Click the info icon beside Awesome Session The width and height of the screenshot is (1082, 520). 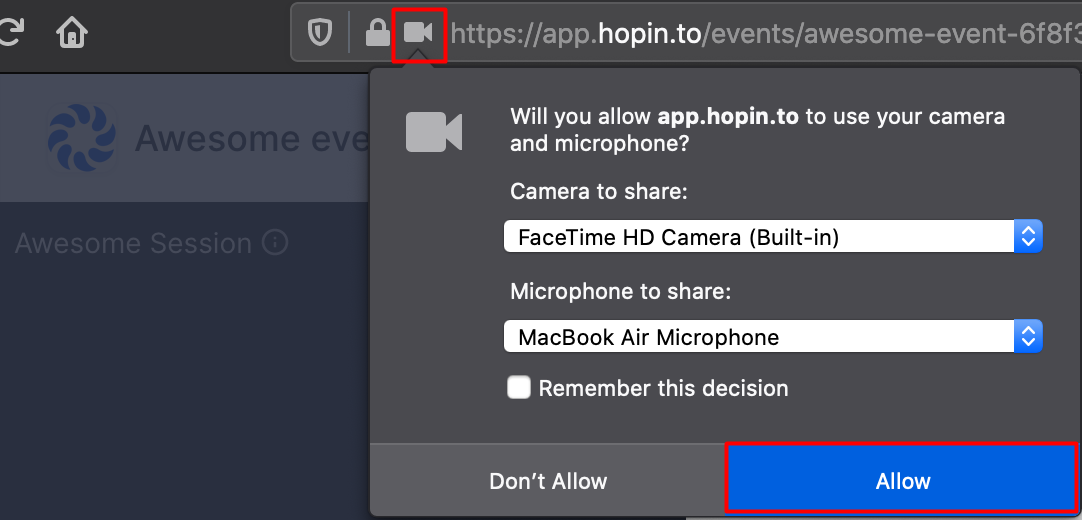275,243
